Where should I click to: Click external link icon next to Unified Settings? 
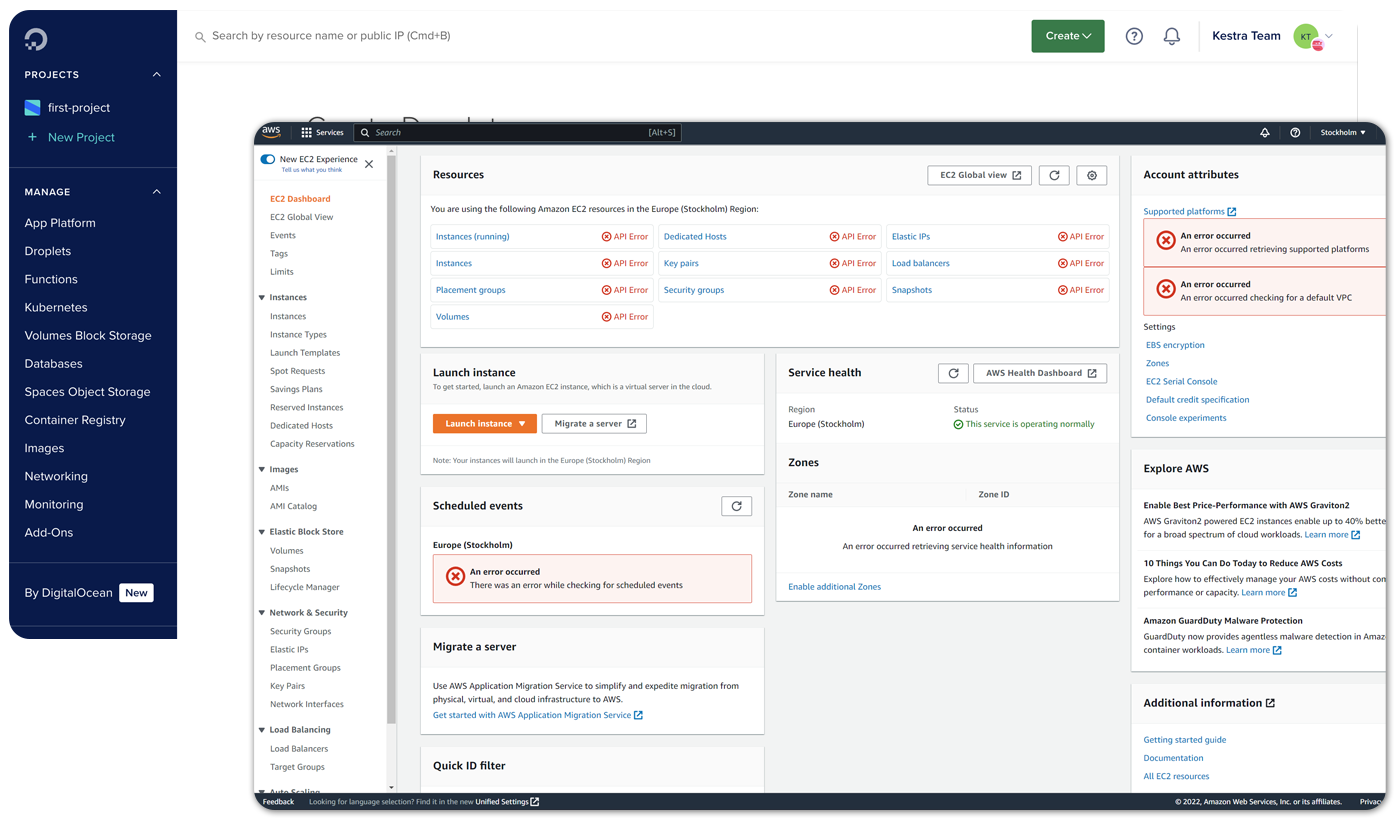pos(535,802)
